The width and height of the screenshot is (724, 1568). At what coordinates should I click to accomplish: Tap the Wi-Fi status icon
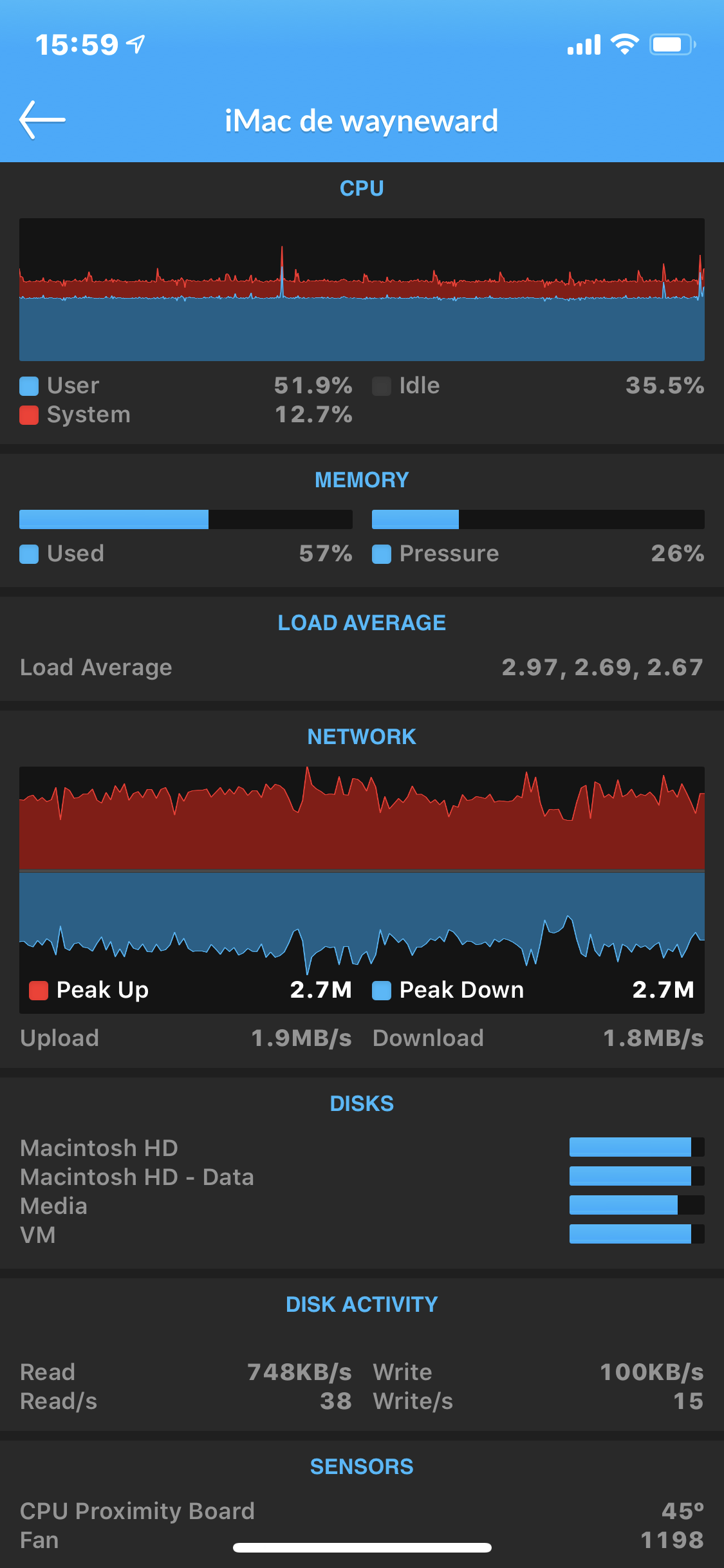[624, 44]
